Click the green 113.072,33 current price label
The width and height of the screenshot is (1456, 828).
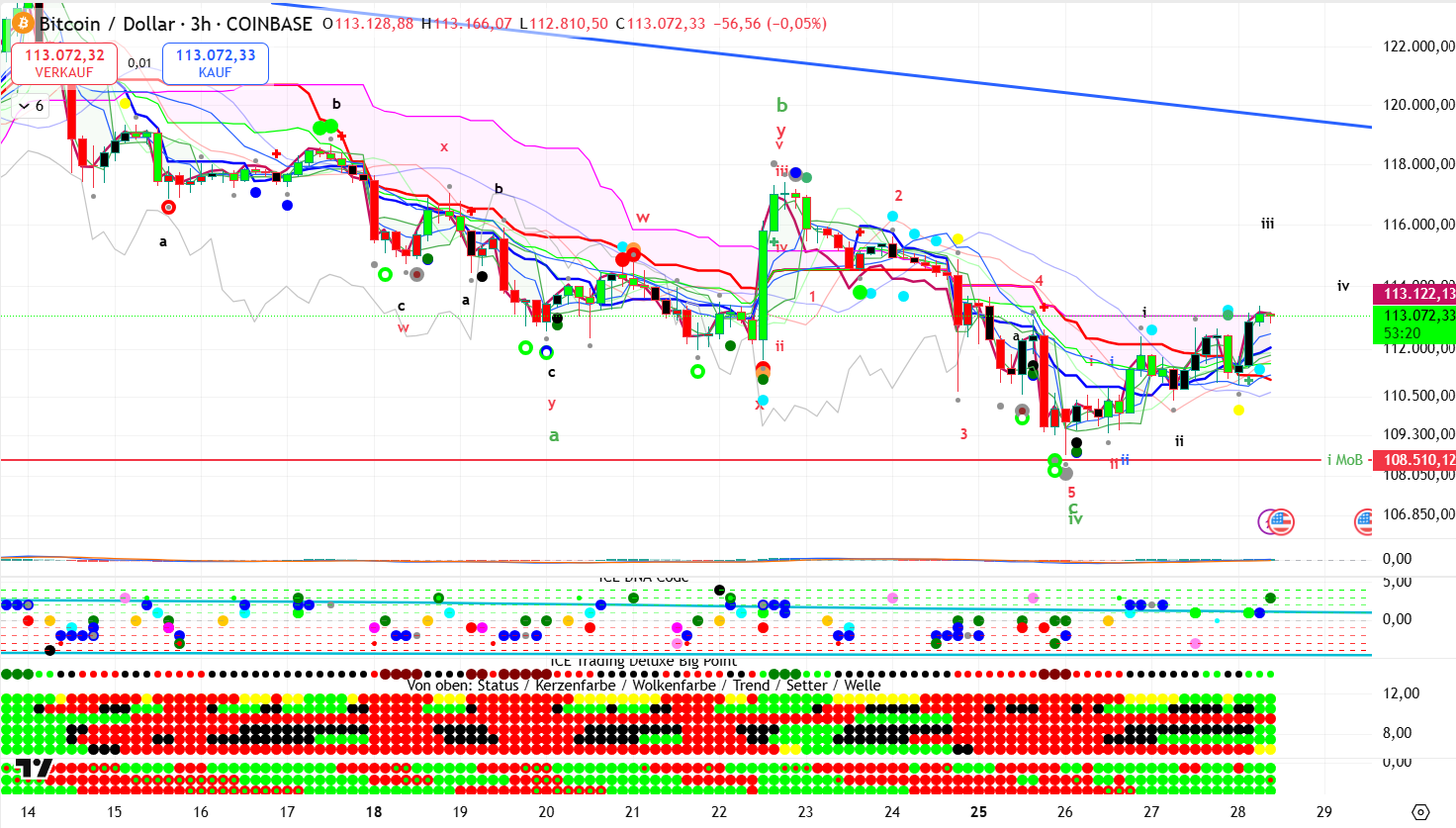point(1413,316)
